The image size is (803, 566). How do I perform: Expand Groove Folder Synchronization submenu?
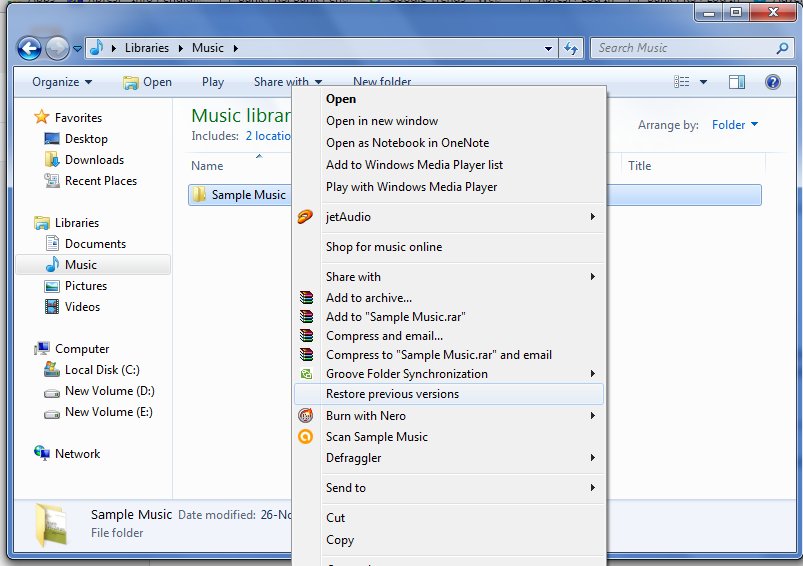point(450,373)
